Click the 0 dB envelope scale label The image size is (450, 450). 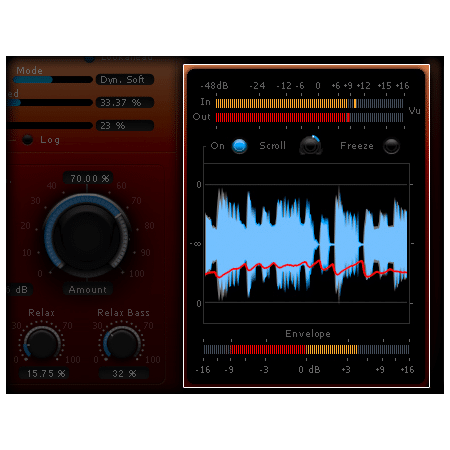pyautogui.click(x=309, y=370)
